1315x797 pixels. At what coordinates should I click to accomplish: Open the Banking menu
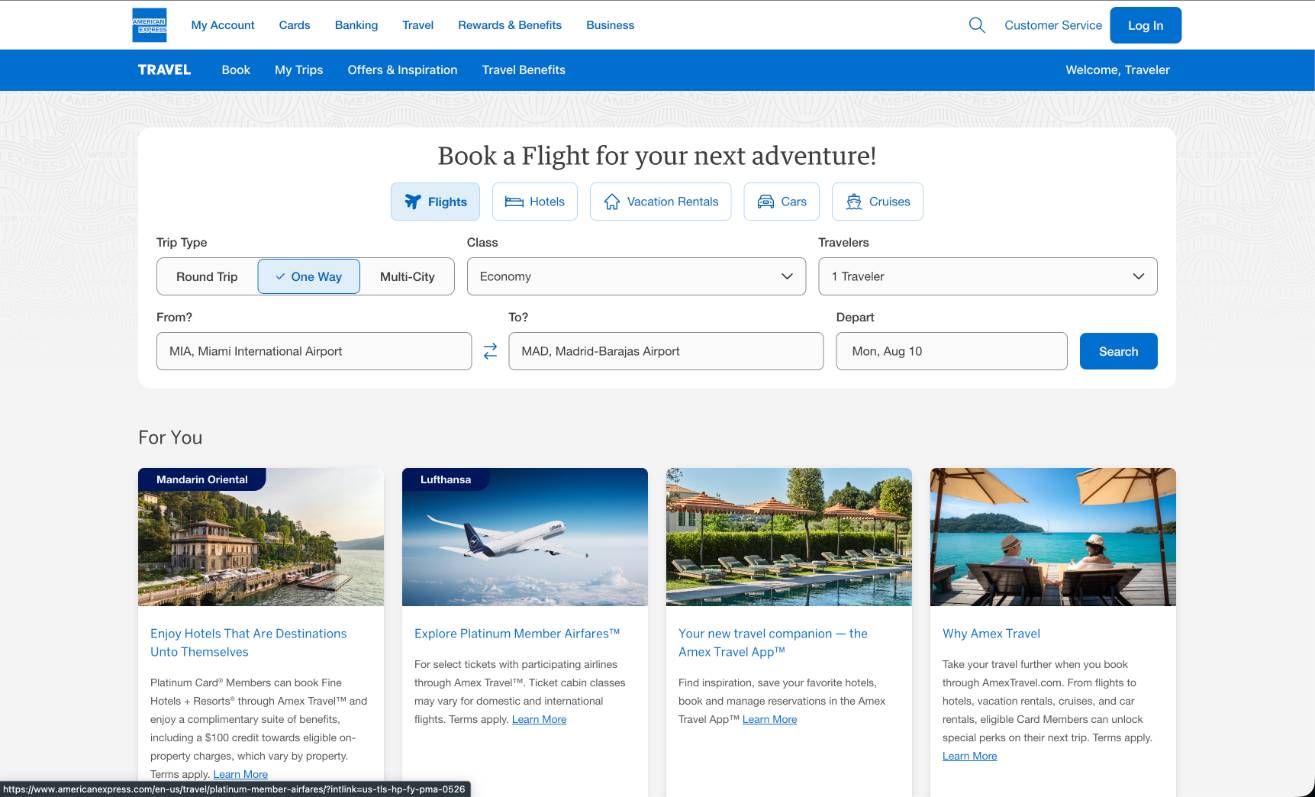coord(356,25)
